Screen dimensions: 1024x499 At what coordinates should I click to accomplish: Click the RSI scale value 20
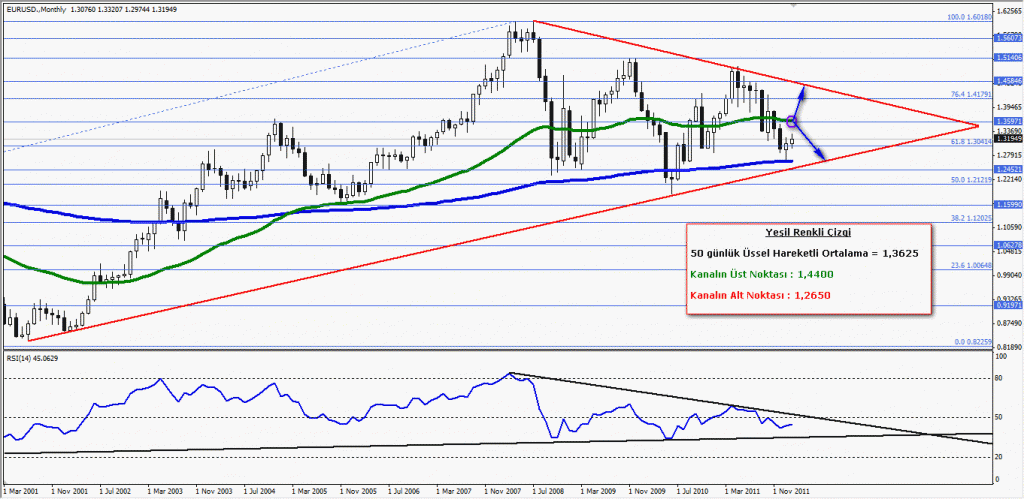(x=999, y=456)
